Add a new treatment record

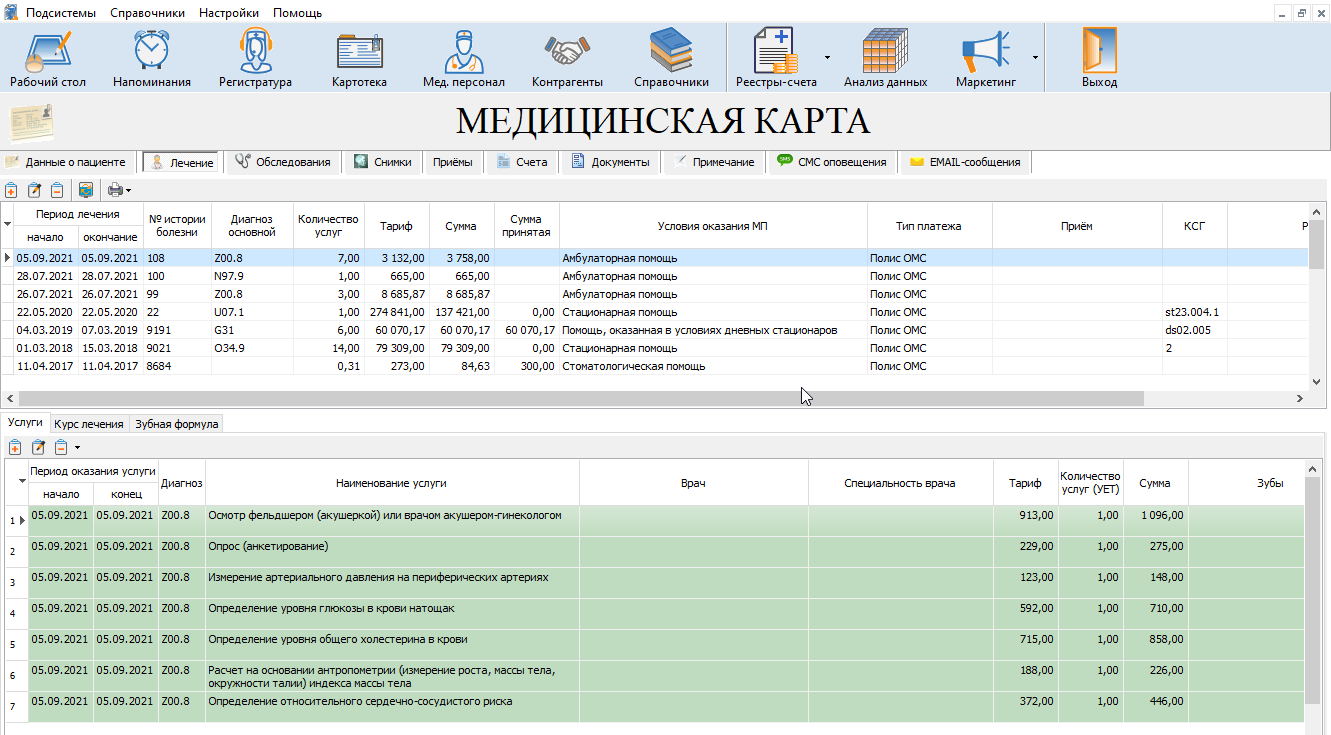11,190
